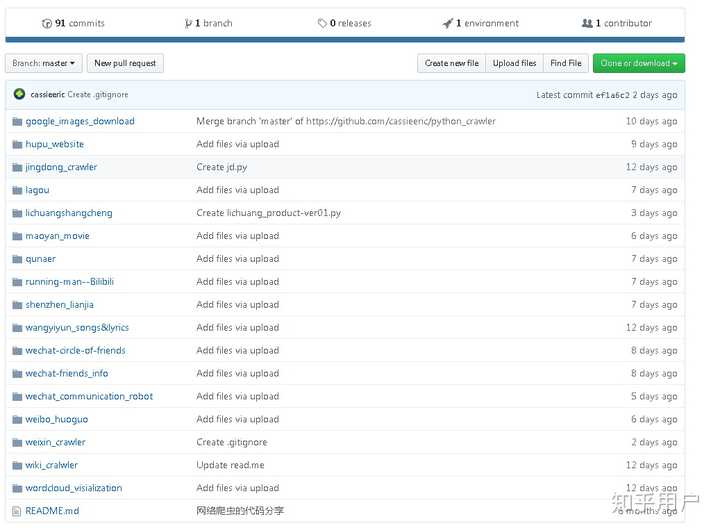This screenshot has height=528, width=720.
Task: Open the google_images_download folder
Action: 80,121
